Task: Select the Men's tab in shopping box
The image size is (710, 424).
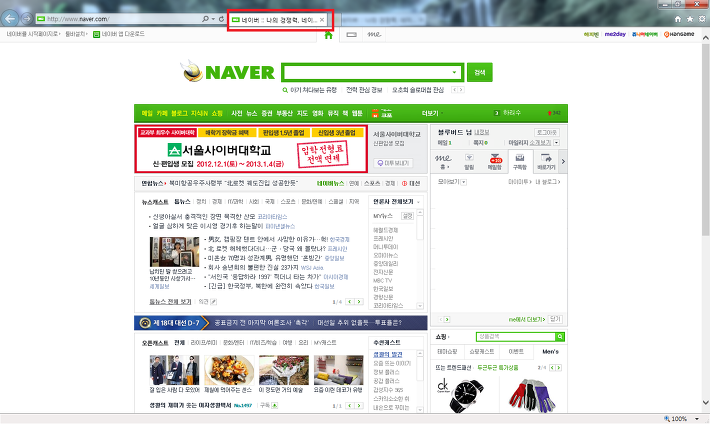Action: click(550, 352)
